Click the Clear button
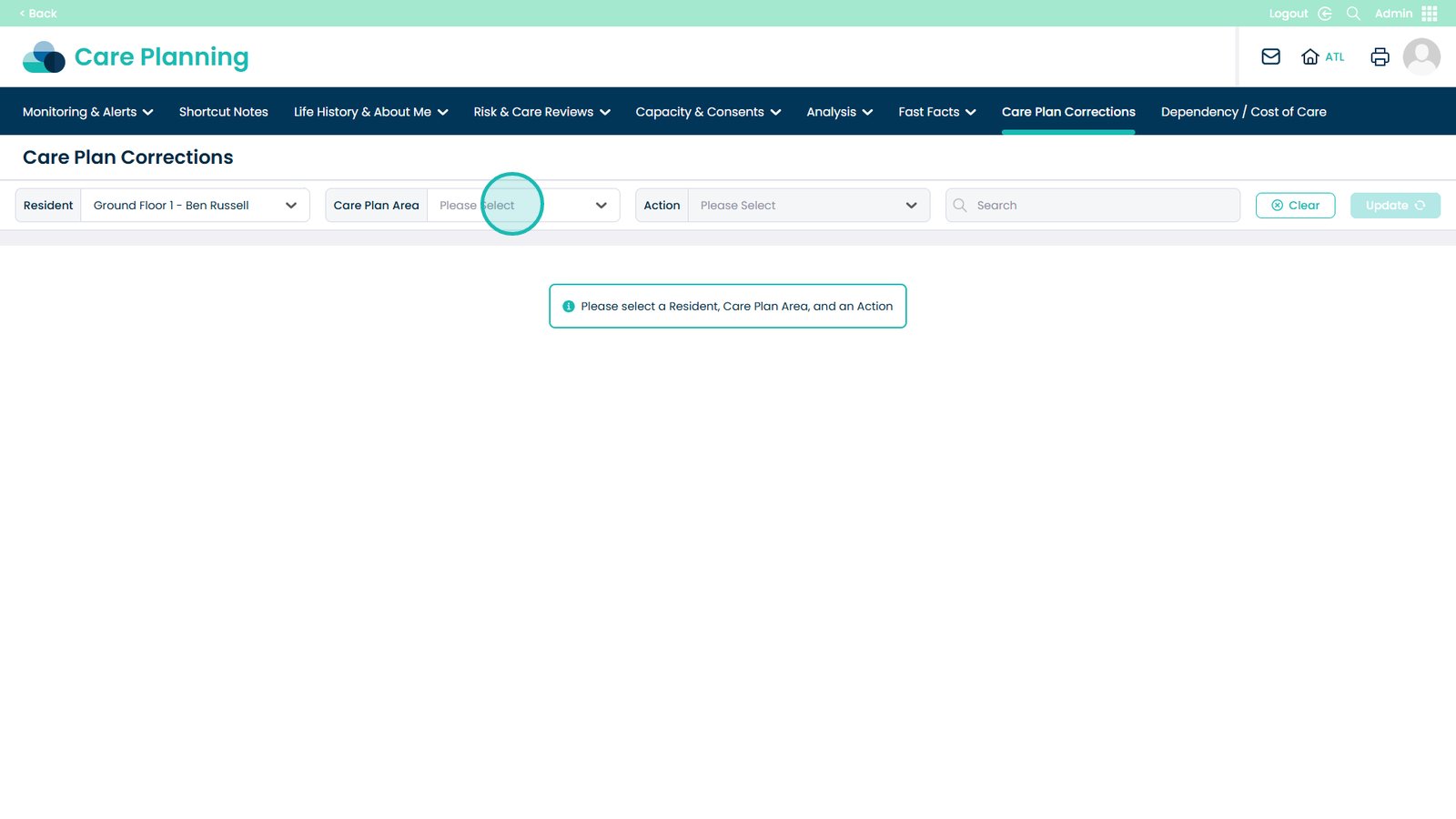Viewport: 1456px width, 819px height. click(x=1295, y=206)
